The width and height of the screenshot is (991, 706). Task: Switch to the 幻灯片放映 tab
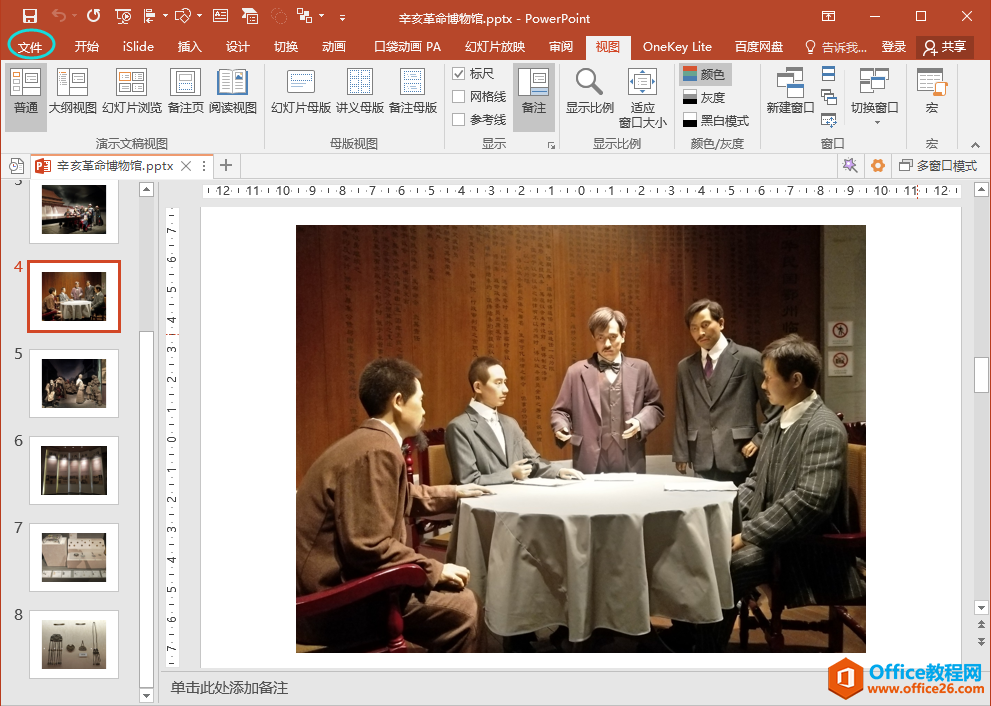[x=494, y=47]
